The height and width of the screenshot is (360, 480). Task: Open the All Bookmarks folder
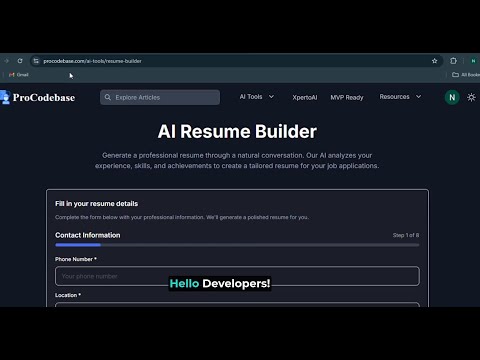tap(466, 75)
